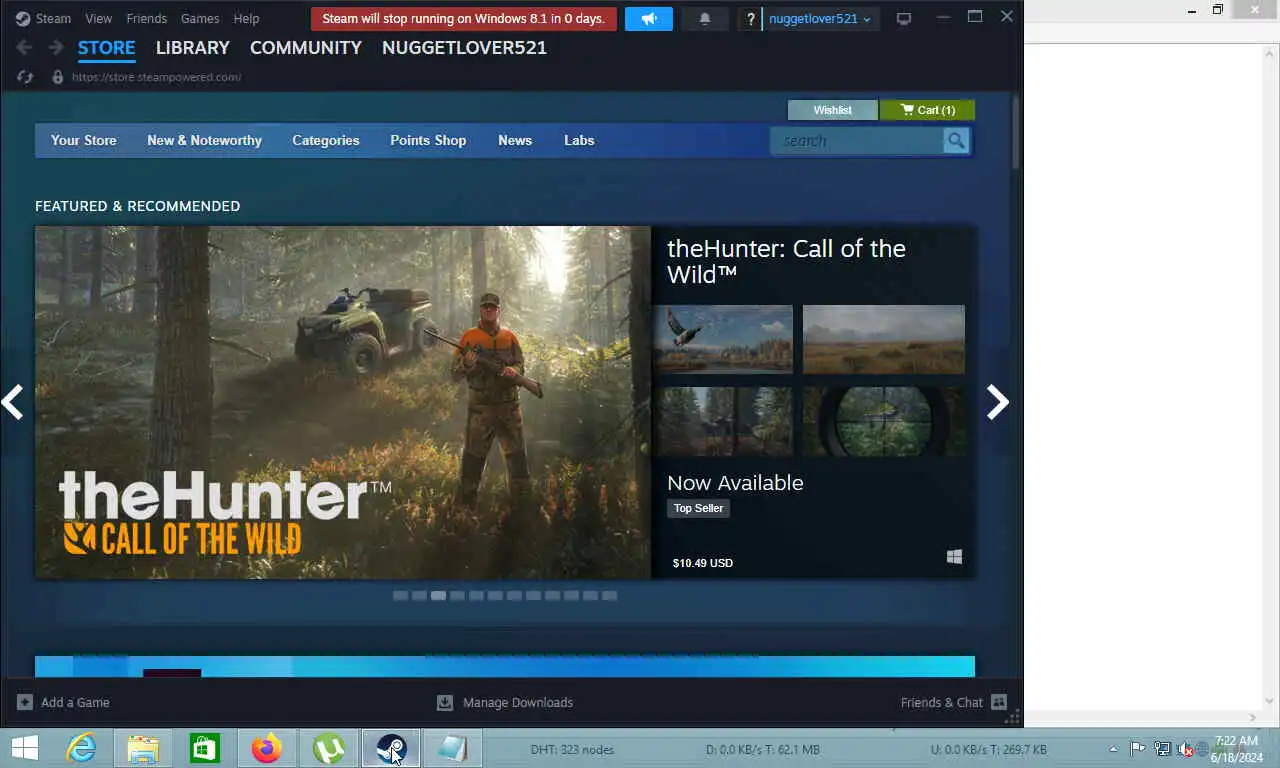
Task: Open Cart (1)
Action: click(928, 110)
